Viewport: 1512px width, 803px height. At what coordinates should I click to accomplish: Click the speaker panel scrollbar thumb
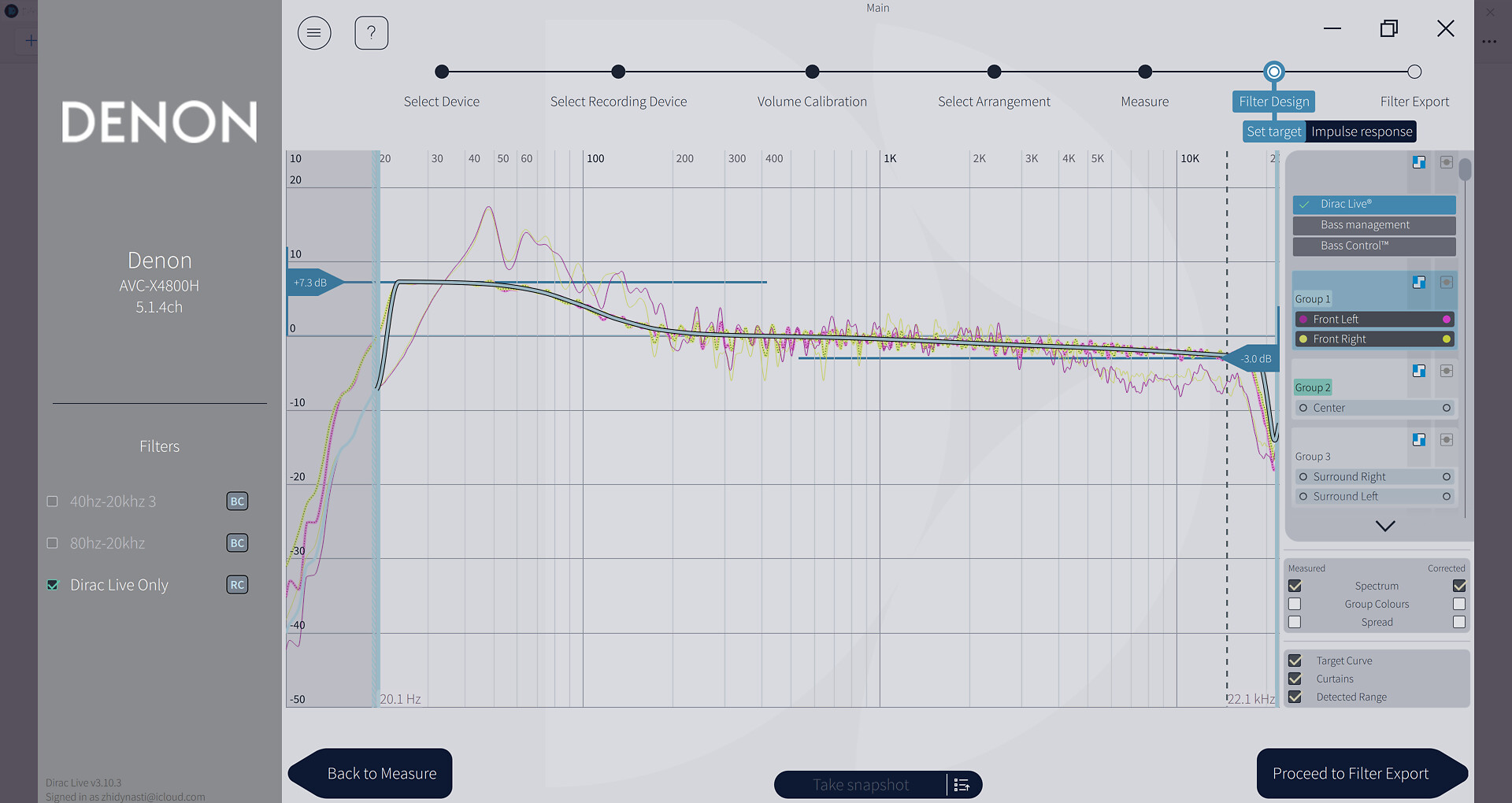pyautogui.click(x=1465, y=169)
